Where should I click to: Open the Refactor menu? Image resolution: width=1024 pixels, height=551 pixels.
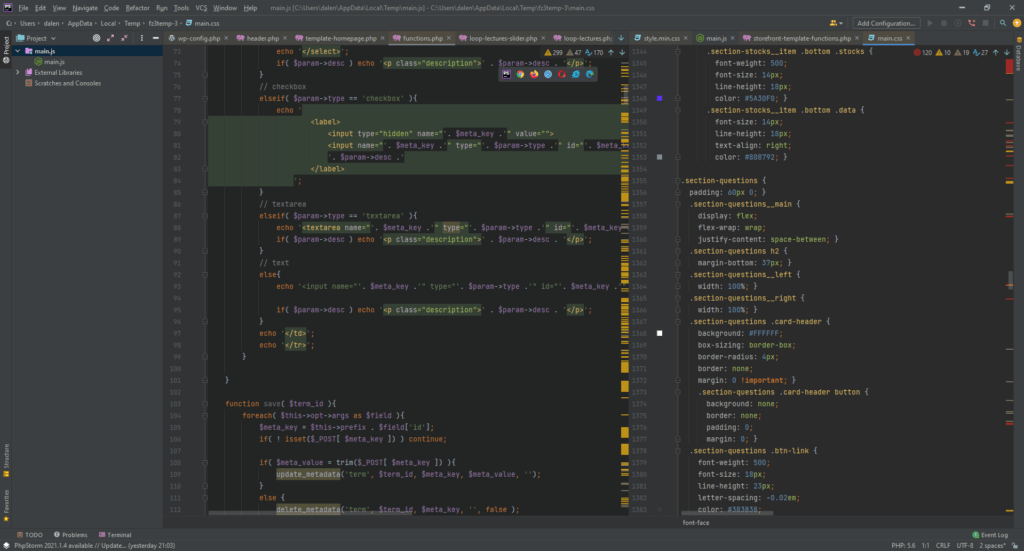click(137, 7)
